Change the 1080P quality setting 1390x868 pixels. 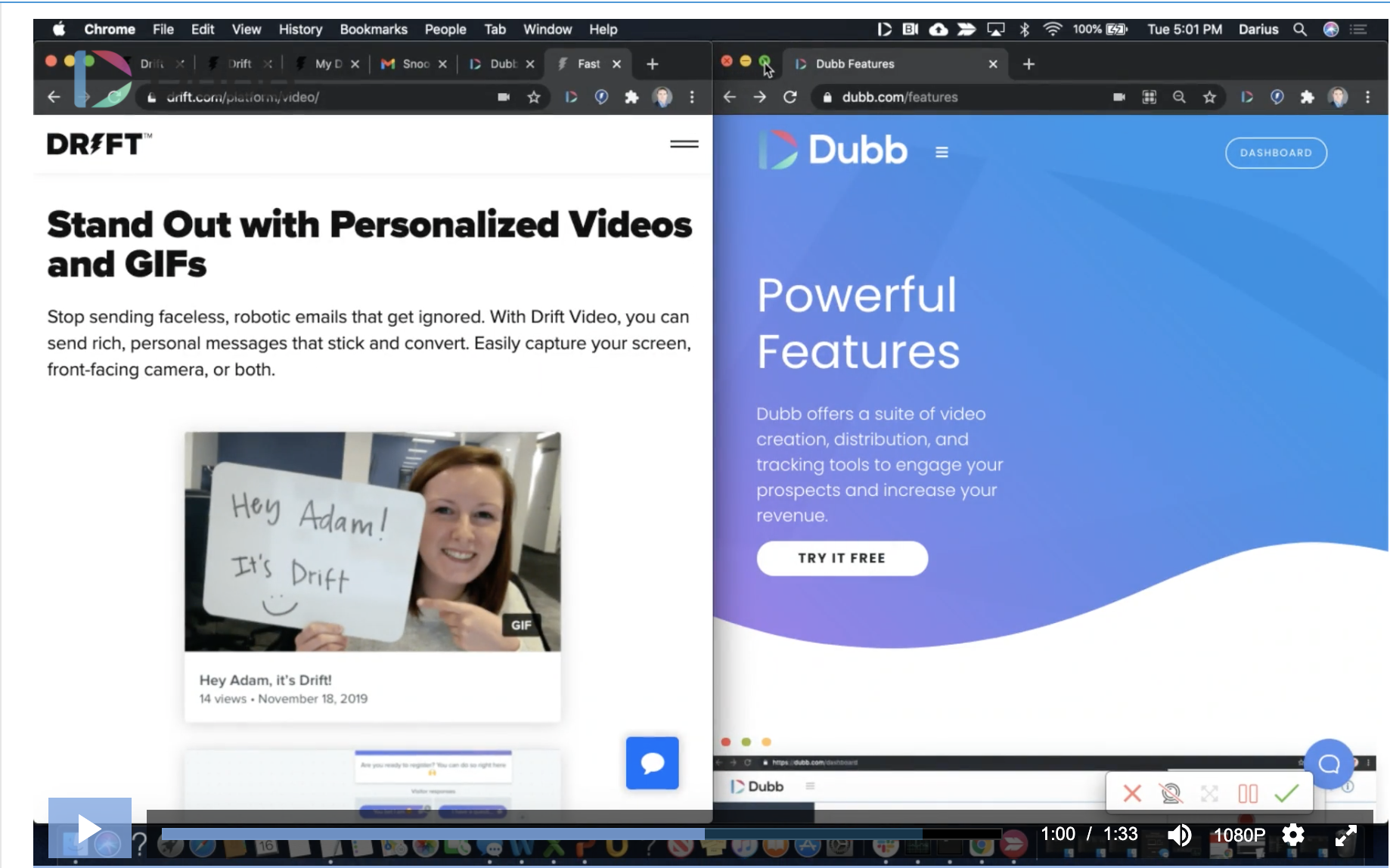[x=1240, y=835]
